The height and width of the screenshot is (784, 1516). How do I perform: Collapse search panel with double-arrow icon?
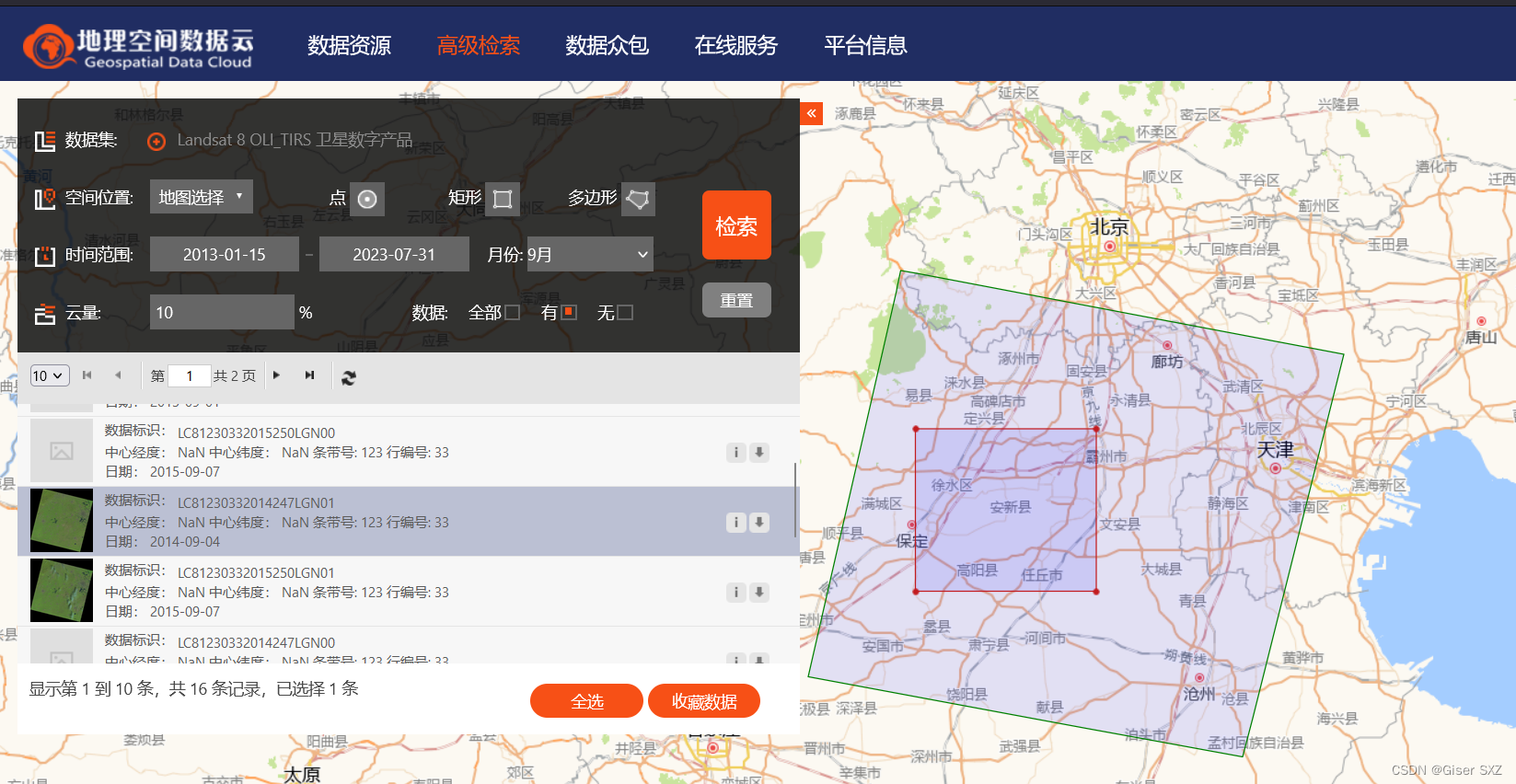(x=812, y=113)
